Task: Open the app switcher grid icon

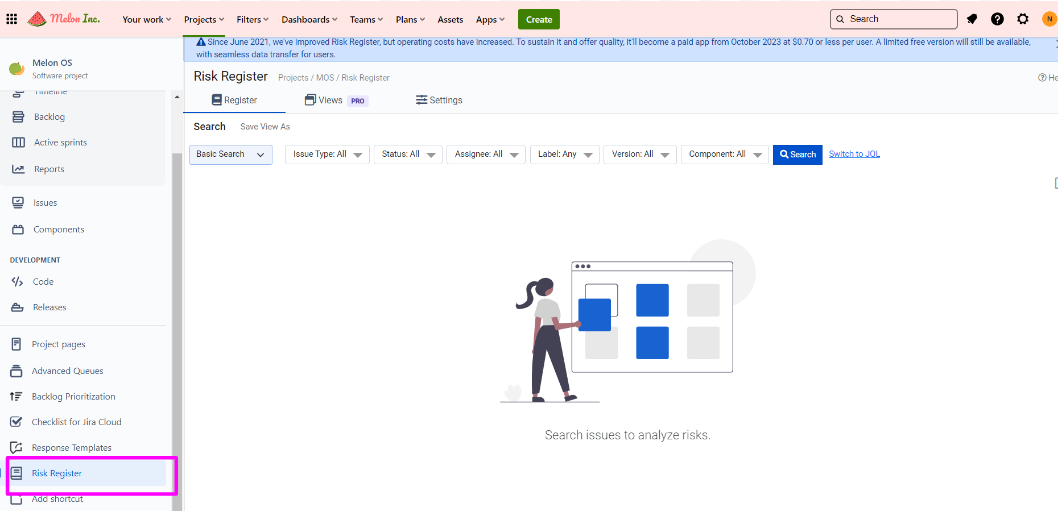Action: [x=12, y=19]
